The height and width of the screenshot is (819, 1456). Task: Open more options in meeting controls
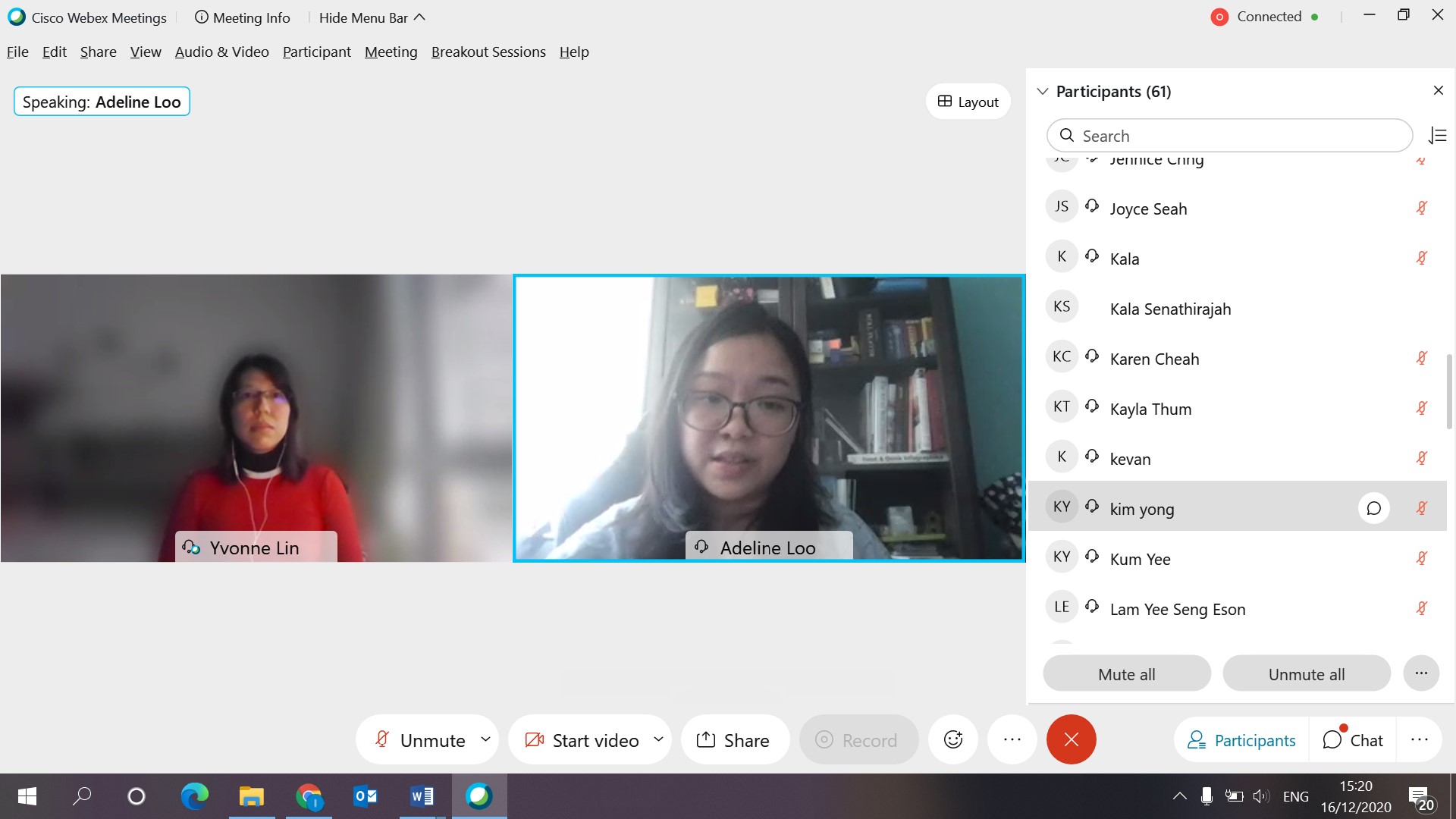click(1012, 739)
